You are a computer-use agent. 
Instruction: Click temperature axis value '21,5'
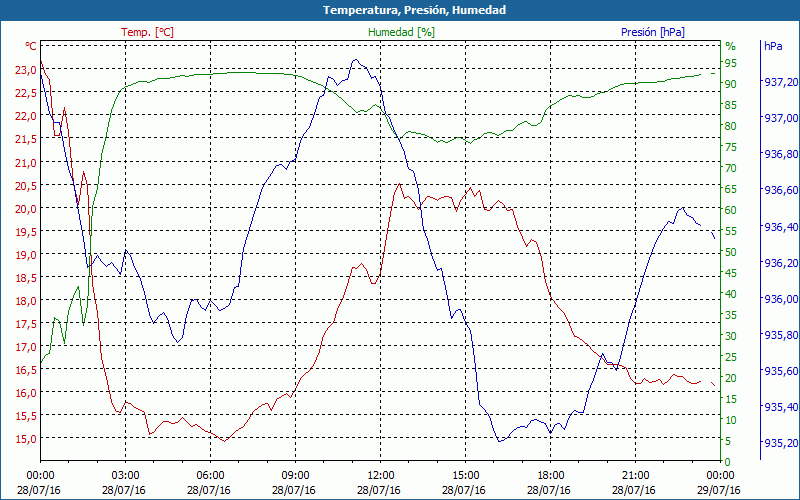(x=26, y=139)
